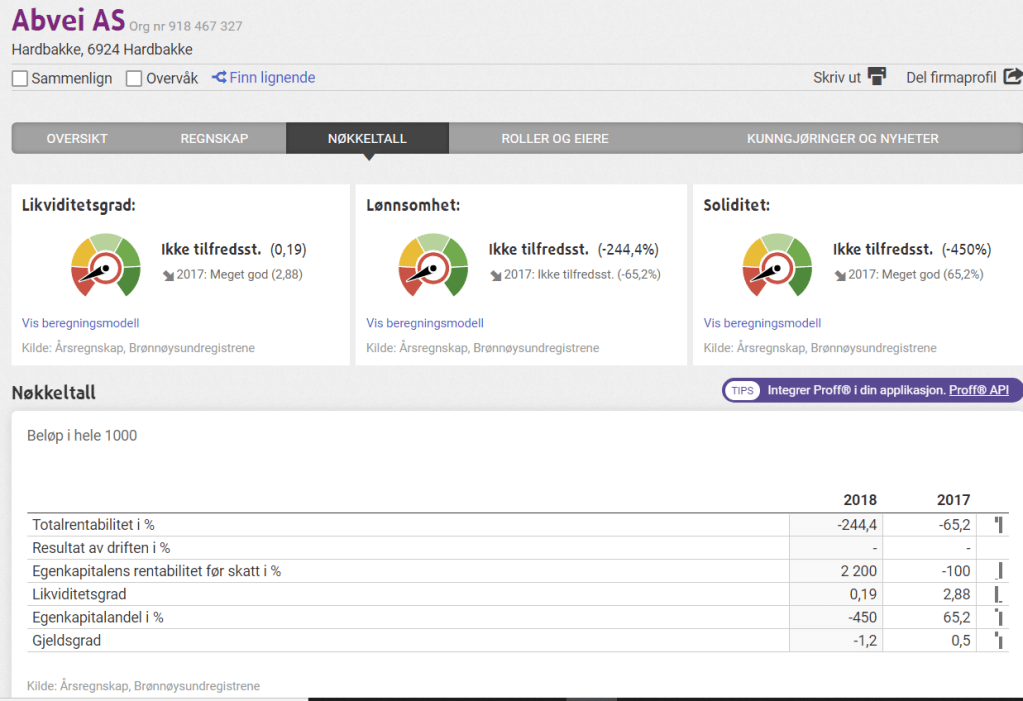Click the printer icon next to Skriv ut

tap(877, 77)
